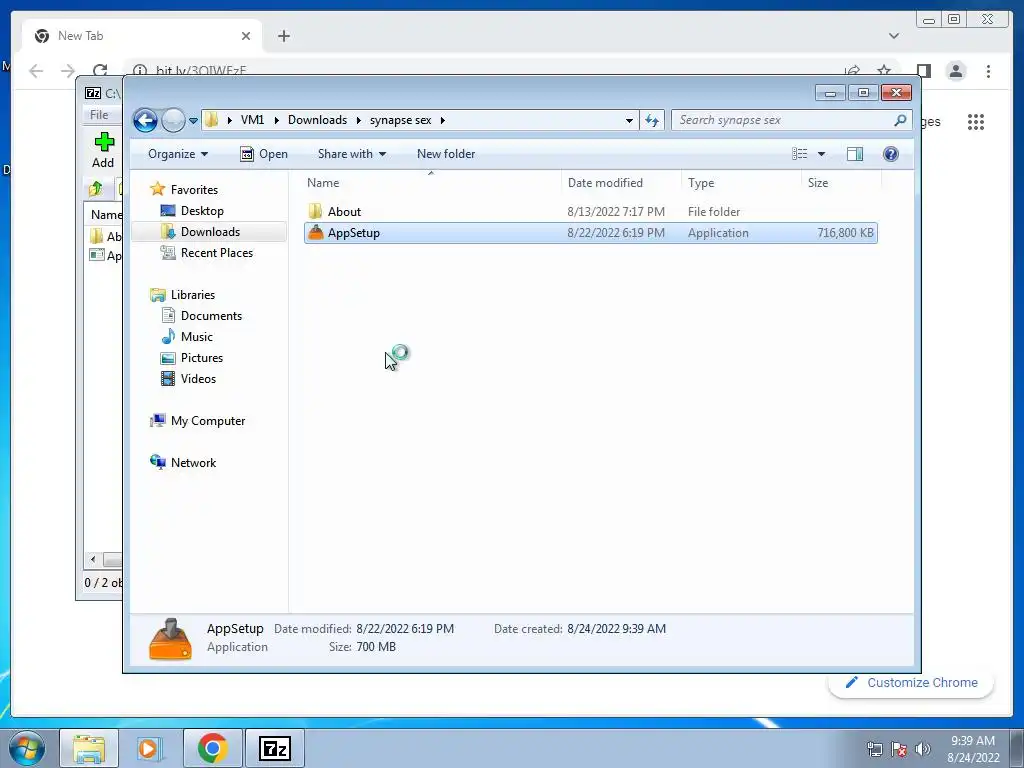Select My Computer in navigation pane

208,421
